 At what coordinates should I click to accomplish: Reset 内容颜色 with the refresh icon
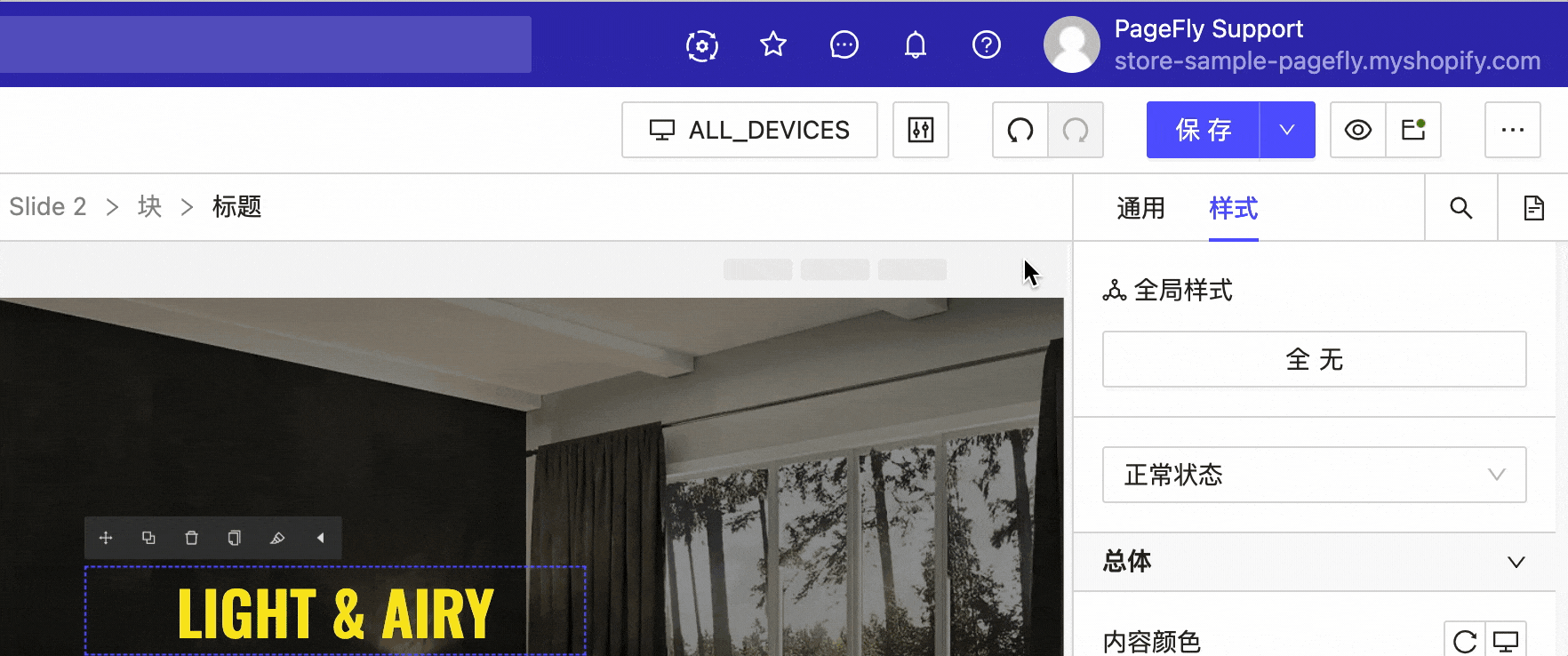click(1465, 641)
